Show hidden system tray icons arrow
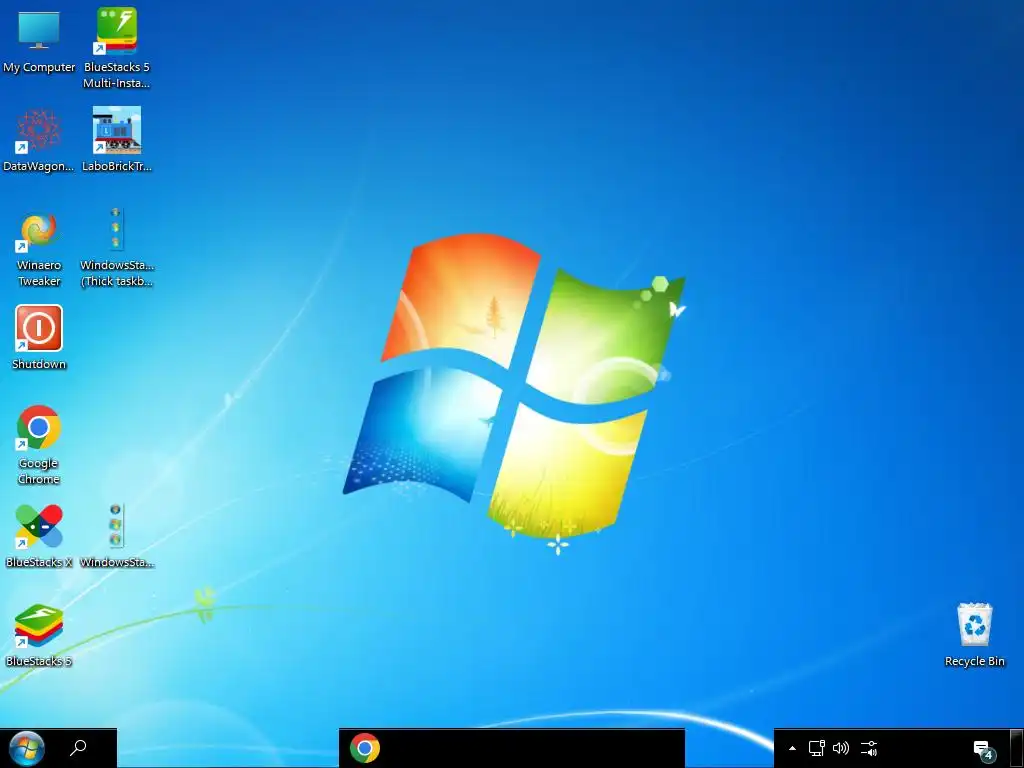The image size is (1024, 768). tap(792, 748)
